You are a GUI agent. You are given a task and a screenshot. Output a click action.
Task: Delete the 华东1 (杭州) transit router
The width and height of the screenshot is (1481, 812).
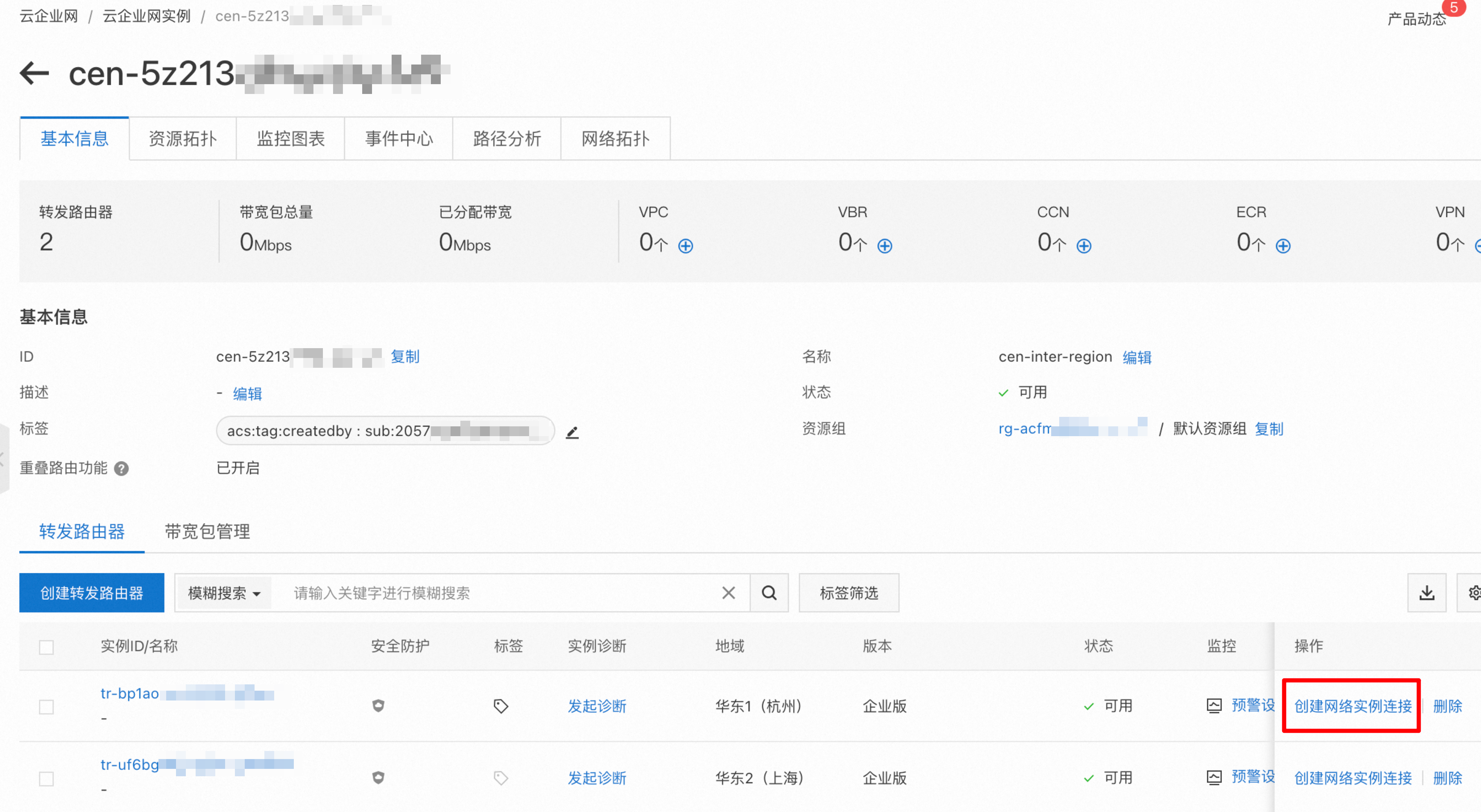tap(1447, 706)
